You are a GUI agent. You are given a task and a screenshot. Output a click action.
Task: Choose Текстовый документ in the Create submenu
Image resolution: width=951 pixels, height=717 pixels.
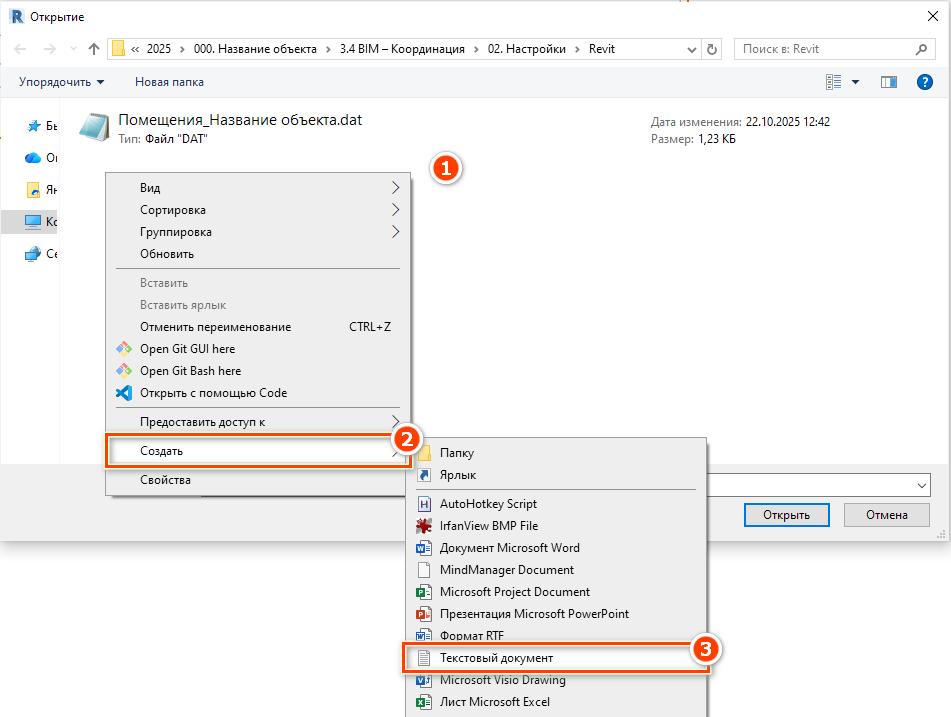tap(496, 658)
